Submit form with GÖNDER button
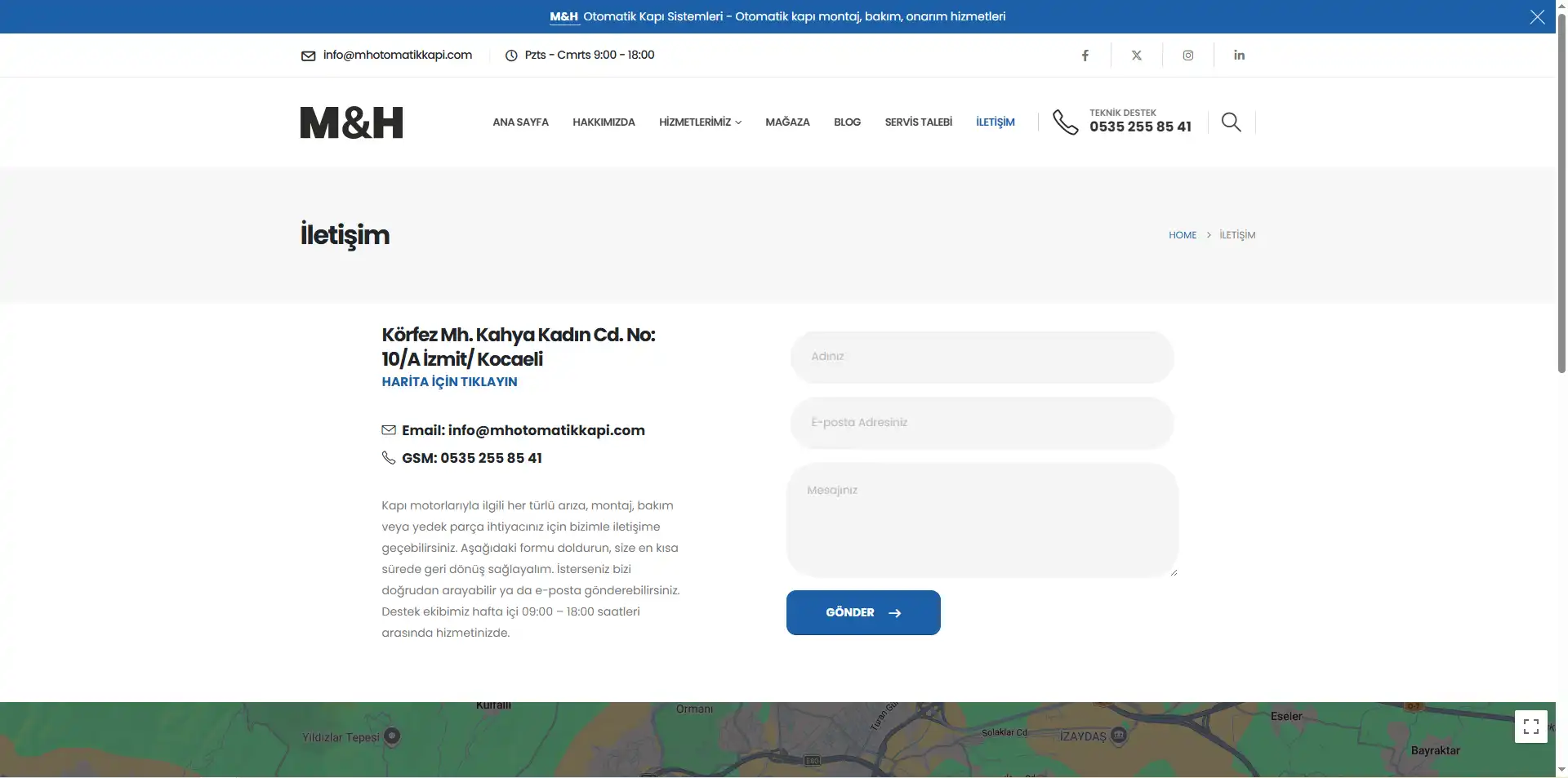1568x778 pixels. pos(863,612)
